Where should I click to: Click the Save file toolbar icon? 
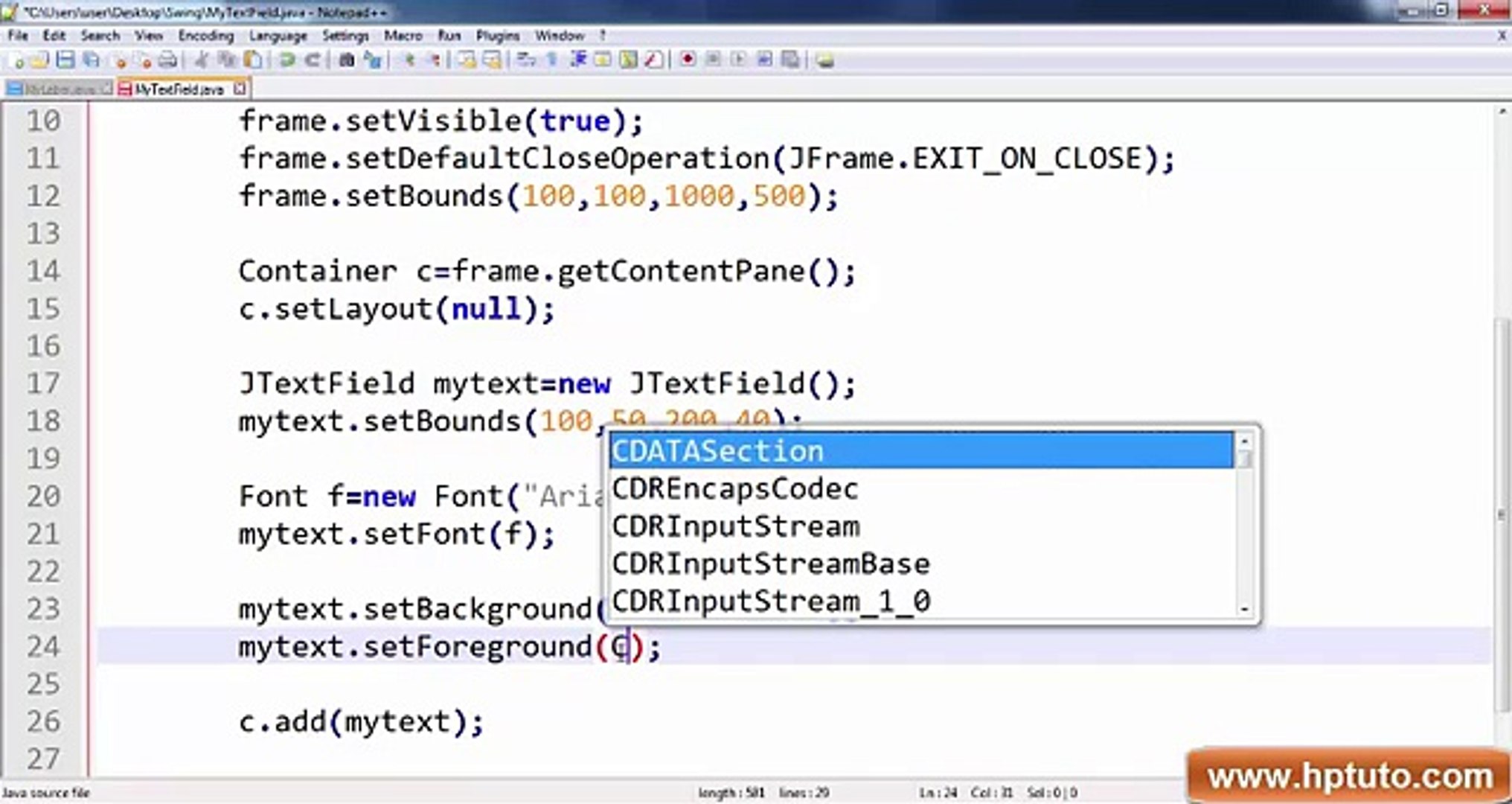(x=65, y=60)
